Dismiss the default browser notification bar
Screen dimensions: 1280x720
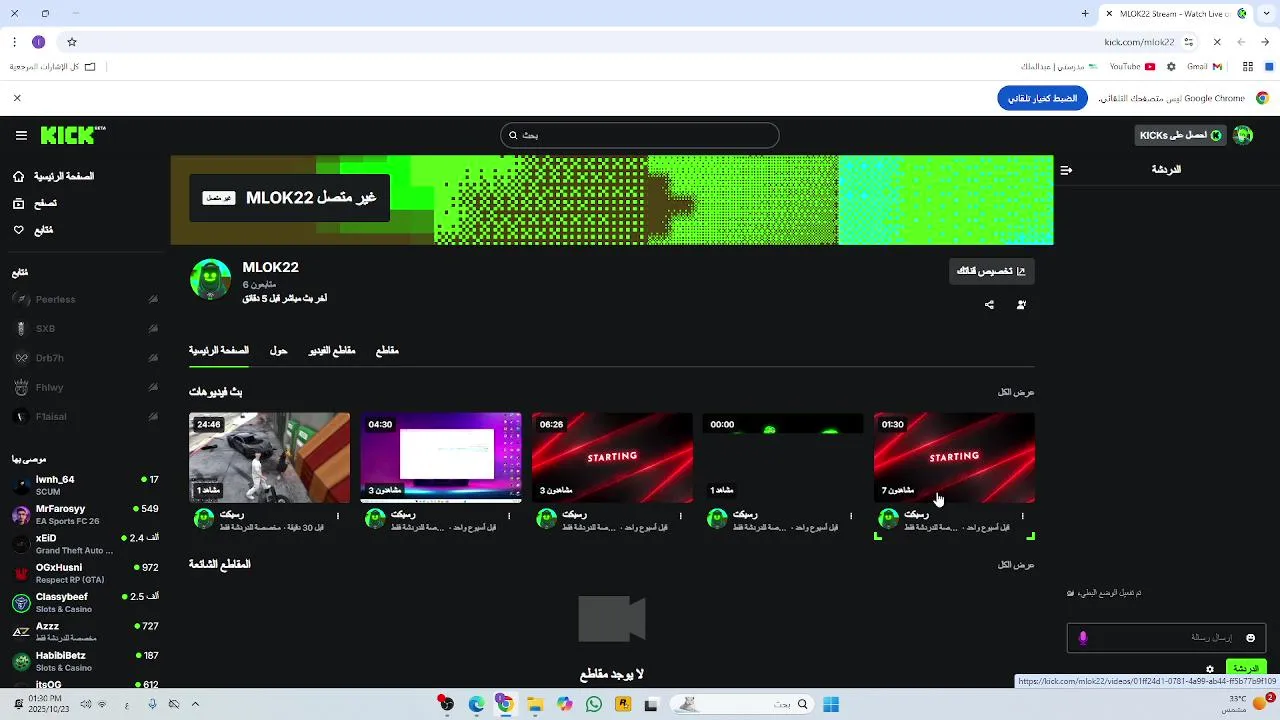(x=17, y=98)
